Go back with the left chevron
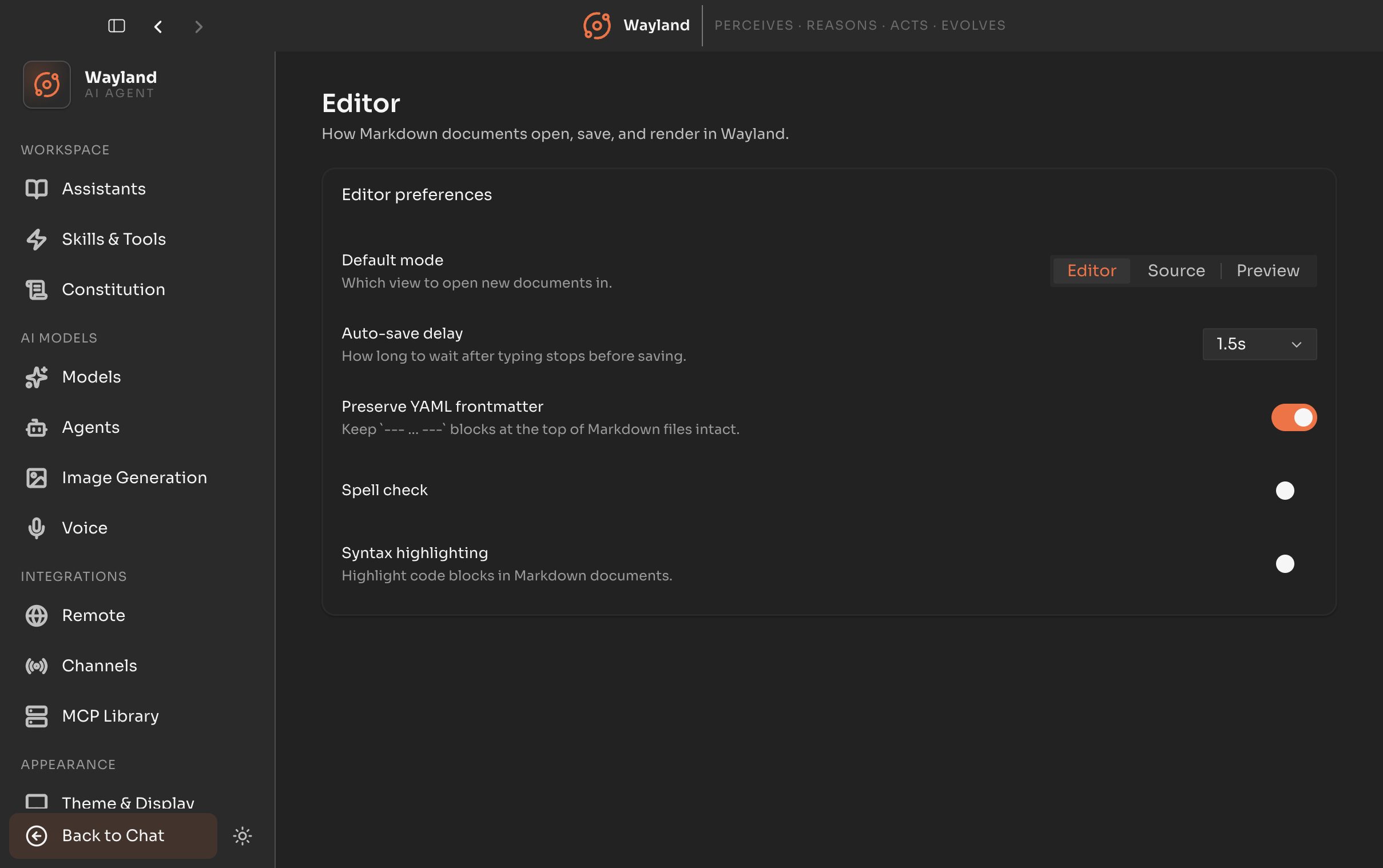Image resolution: width=1383 pixels, height=868 pixels. pos(158,26)
